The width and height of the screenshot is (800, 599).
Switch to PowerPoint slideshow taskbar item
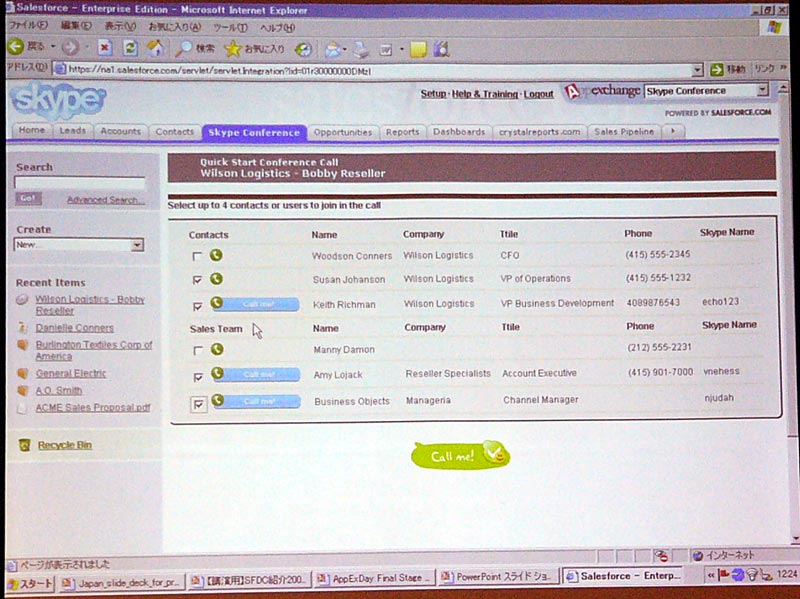(497, 577)
